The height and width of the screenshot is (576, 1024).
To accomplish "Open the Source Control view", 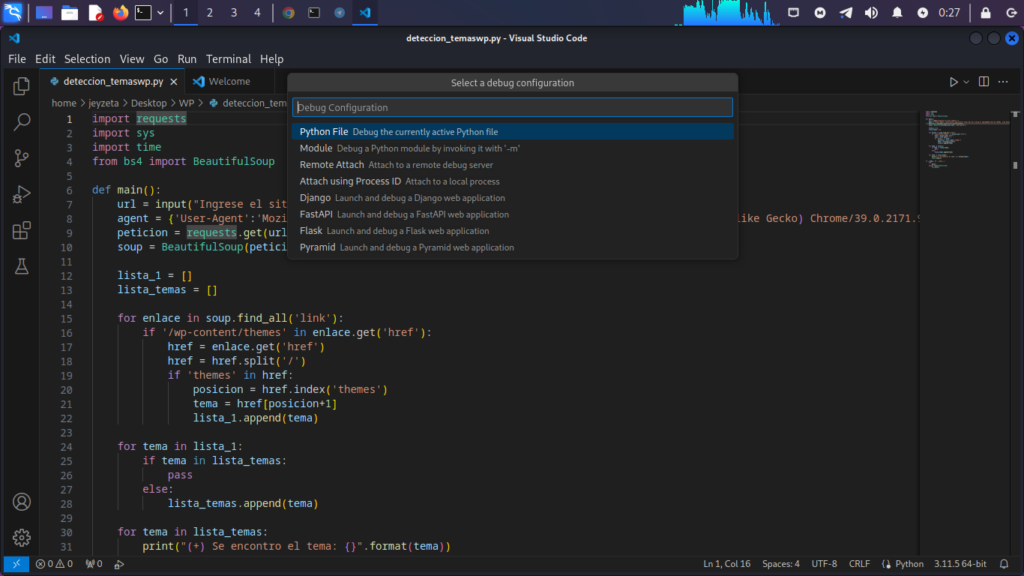I will [20, 158].
